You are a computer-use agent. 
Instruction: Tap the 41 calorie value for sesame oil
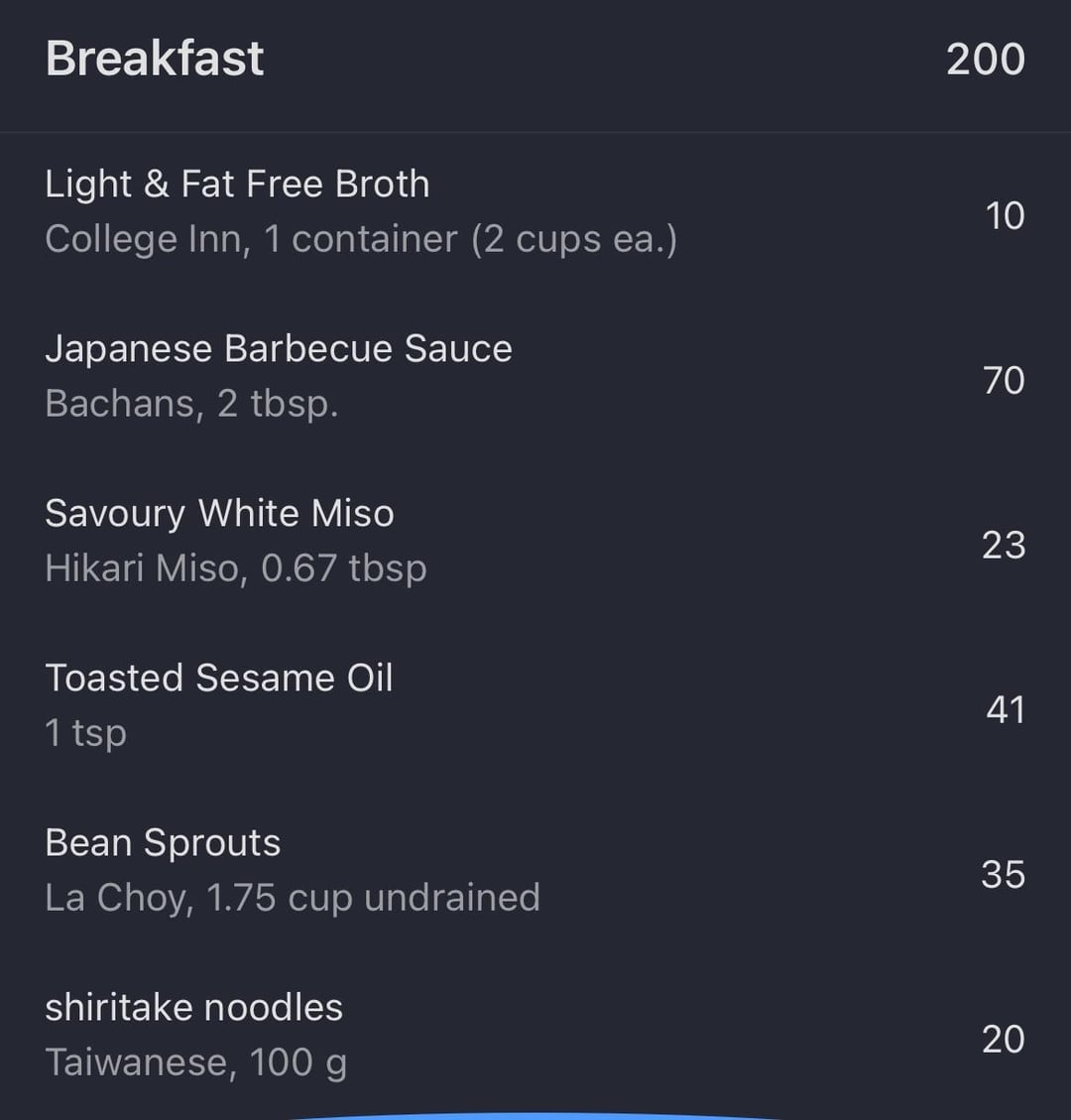pyautogui.click(x=1006, y=710)
